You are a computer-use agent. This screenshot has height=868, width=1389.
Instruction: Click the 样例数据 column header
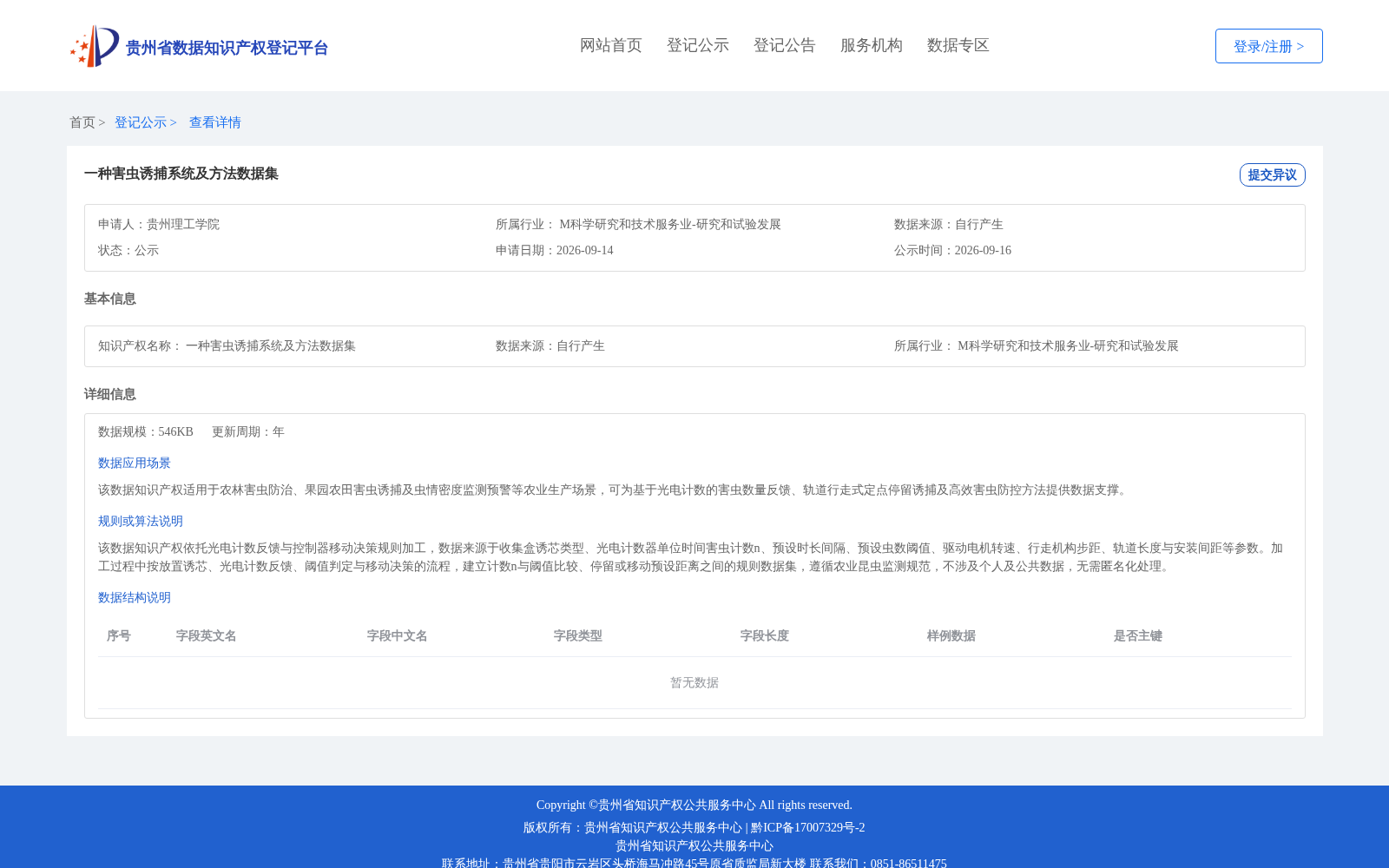(951, 635)
